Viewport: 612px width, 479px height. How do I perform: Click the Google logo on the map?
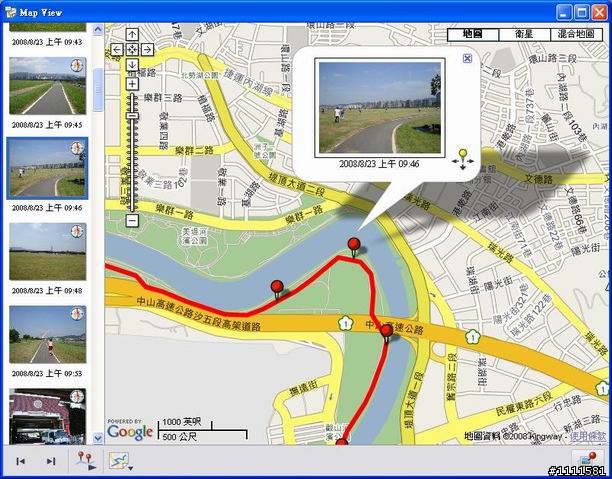[x=130, y=431]
